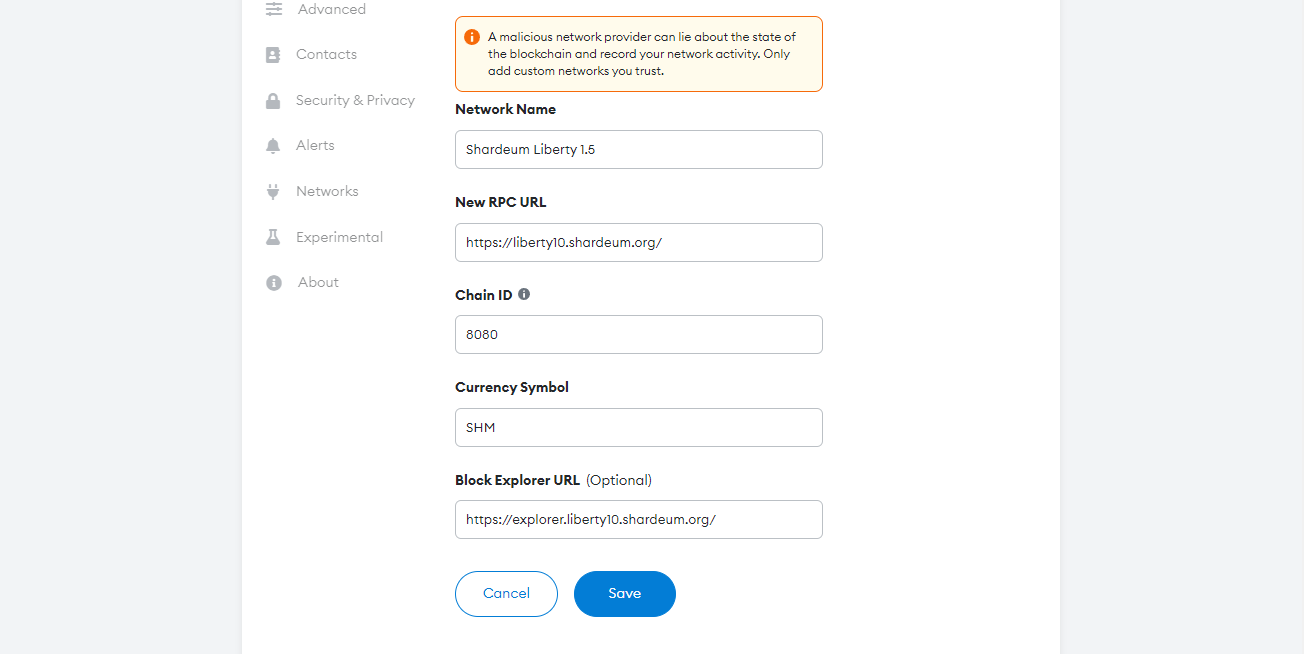
Task: Open the Advanced settings section
Action: [332, 9]
